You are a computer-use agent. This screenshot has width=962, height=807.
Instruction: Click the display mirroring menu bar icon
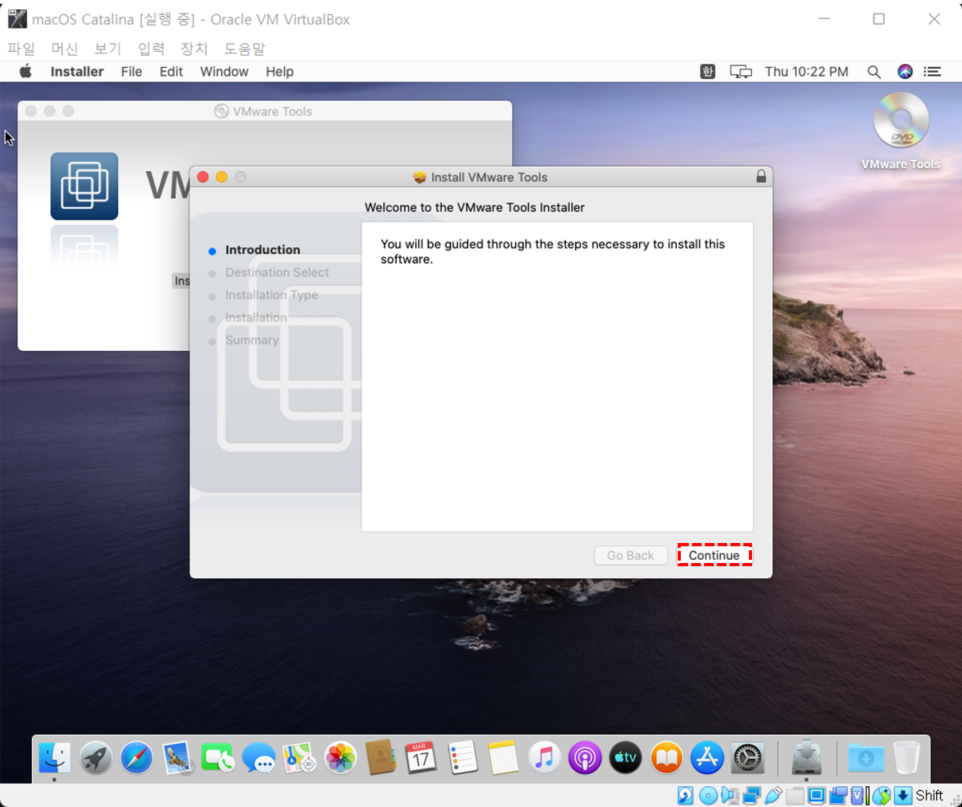pos(741,72)
